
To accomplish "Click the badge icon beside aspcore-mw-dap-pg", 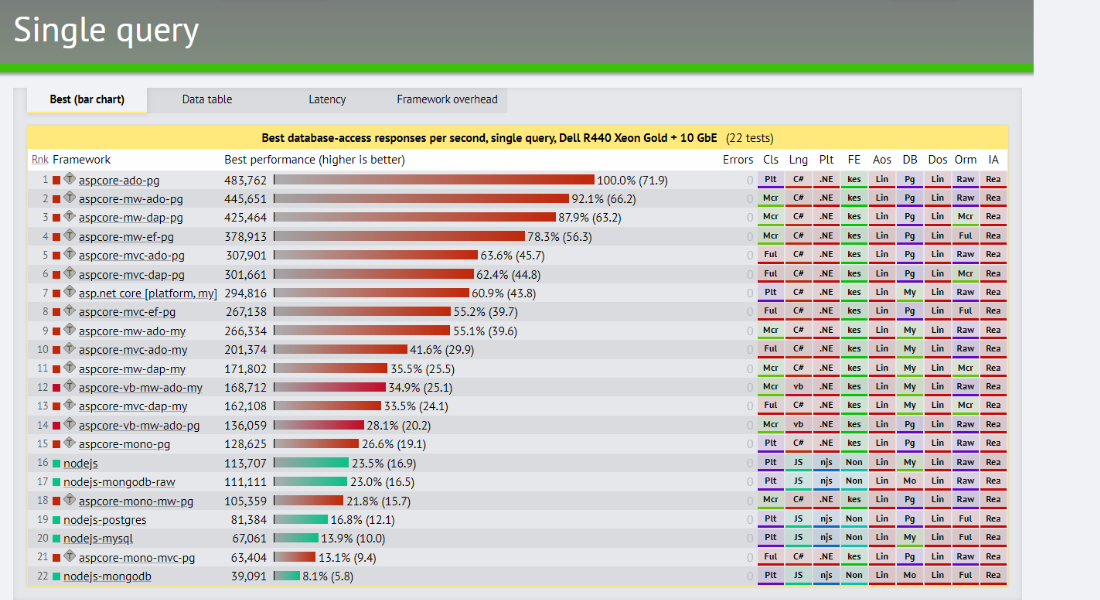I will pyautogui.click(x=69, y=217).
